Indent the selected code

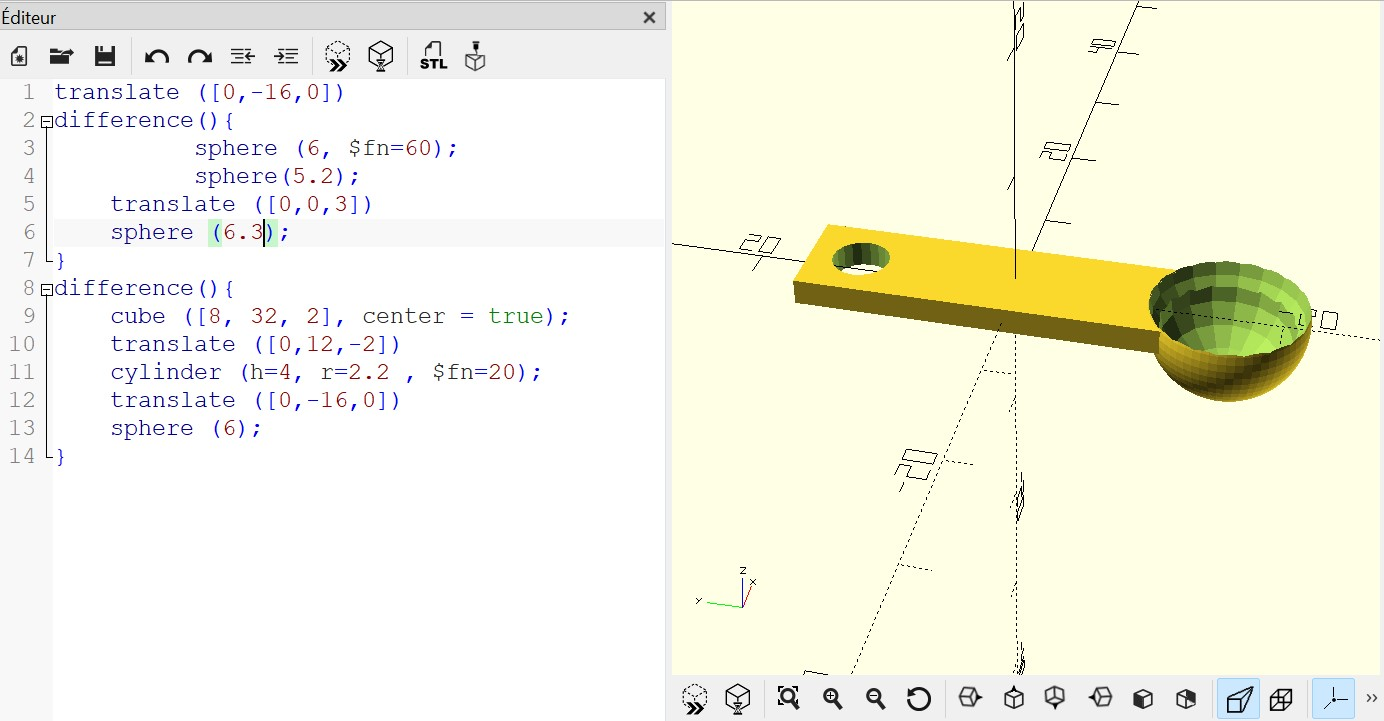coord(286,57)
